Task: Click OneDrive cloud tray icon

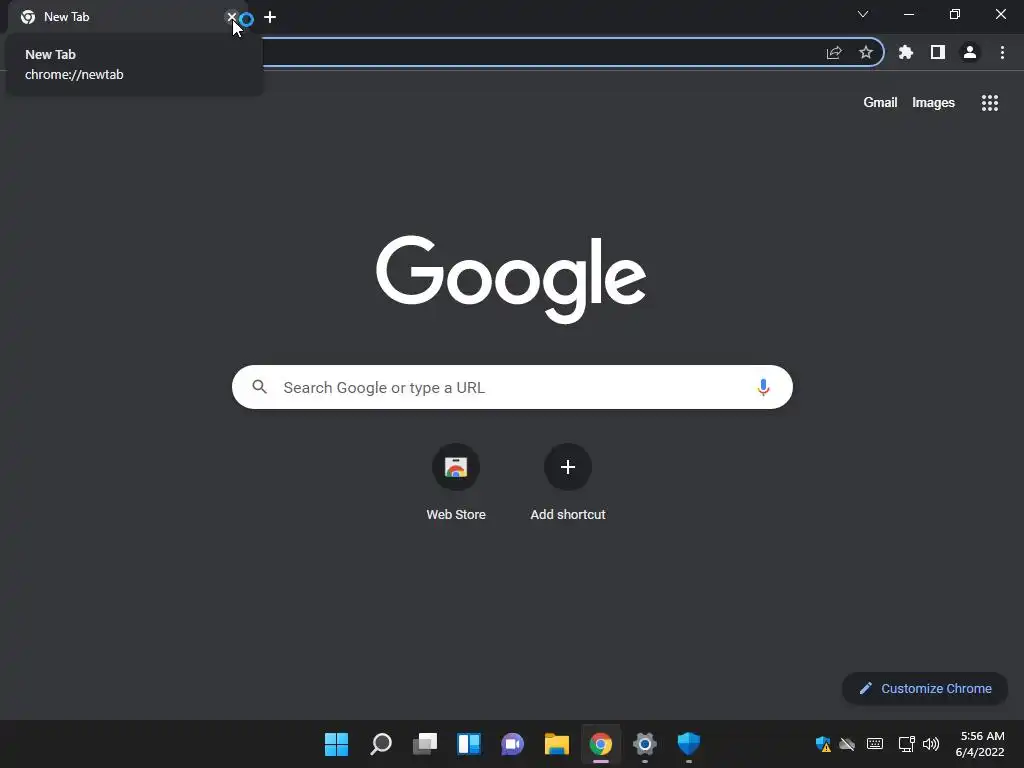Action: coord(847,744)
